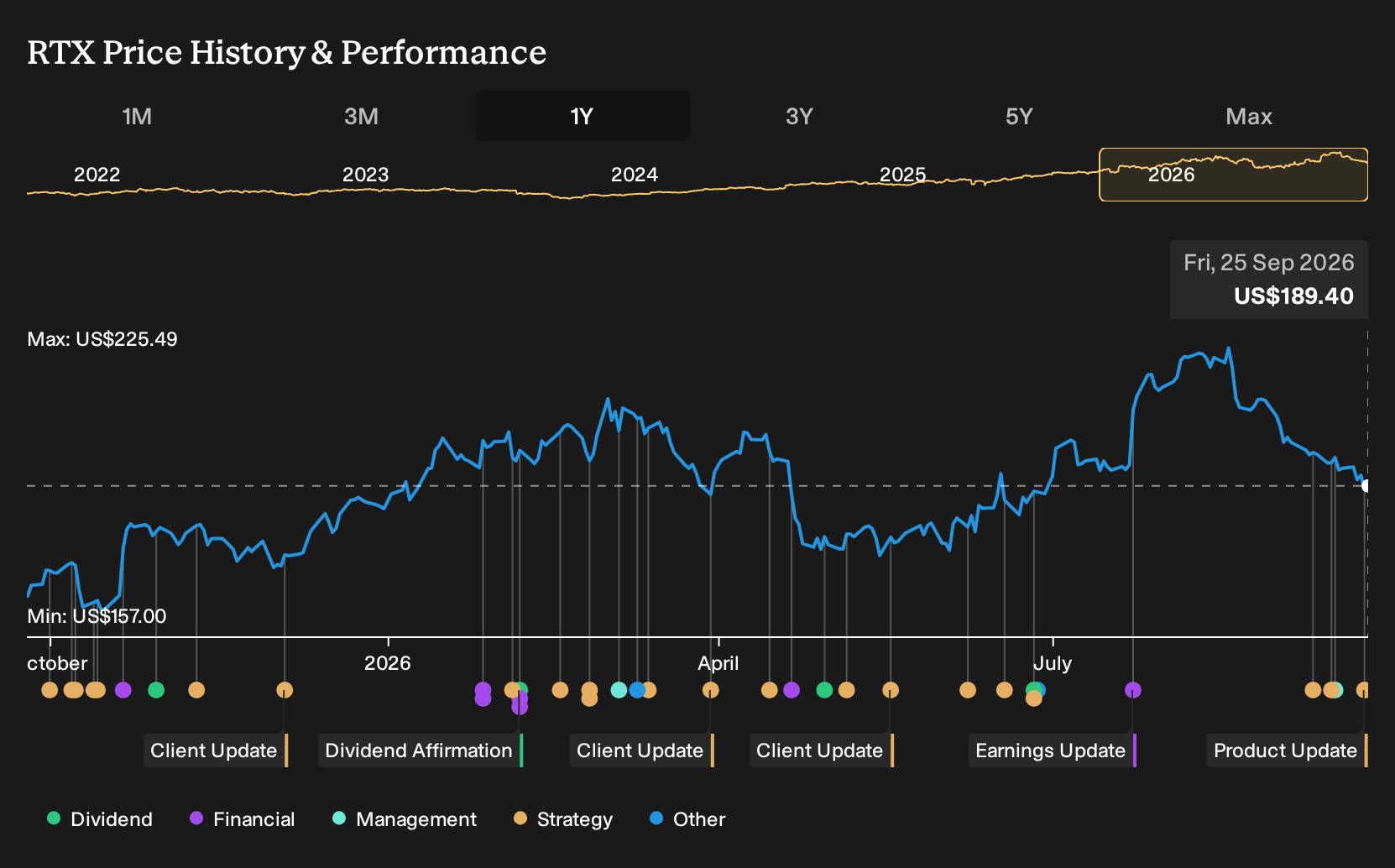The image size is (1395, 868).
Task: Click the orange marker below the April axis label
Action: point(711,690)
